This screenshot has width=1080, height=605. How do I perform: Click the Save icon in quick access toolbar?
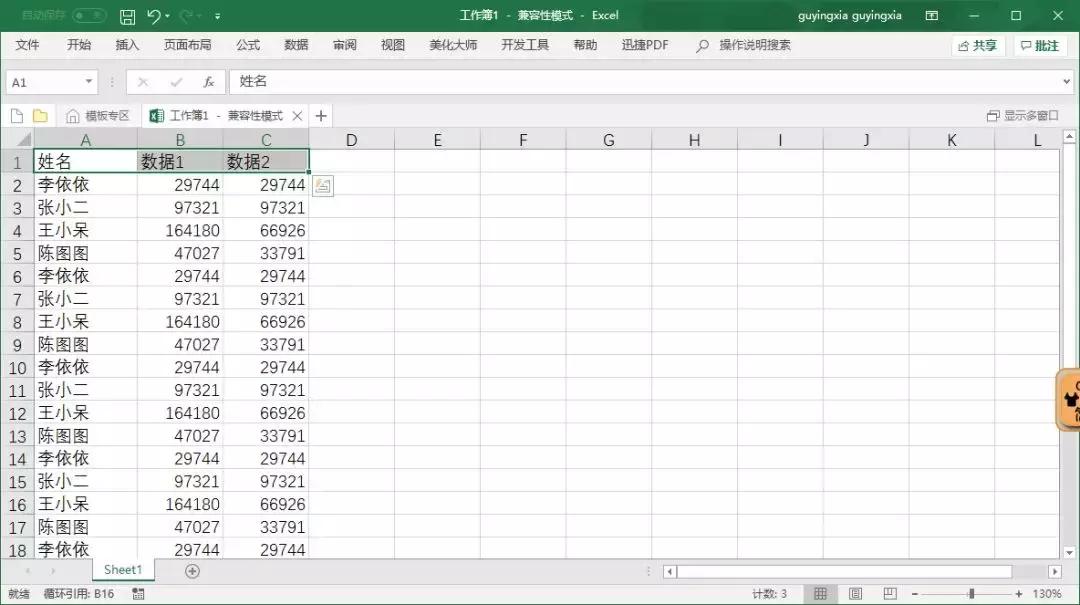click(128, 15)
